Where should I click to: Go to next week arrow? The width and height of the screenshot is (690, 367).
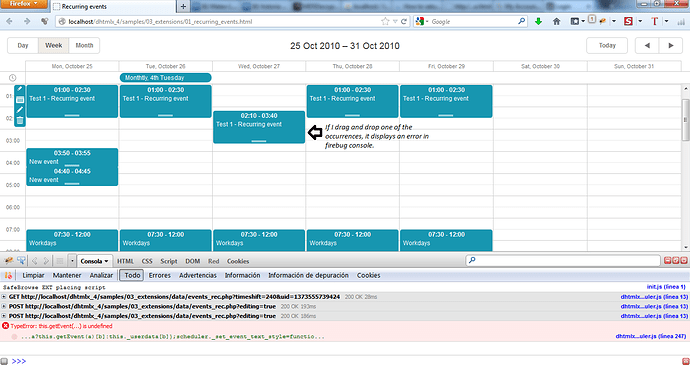point(671,45)
